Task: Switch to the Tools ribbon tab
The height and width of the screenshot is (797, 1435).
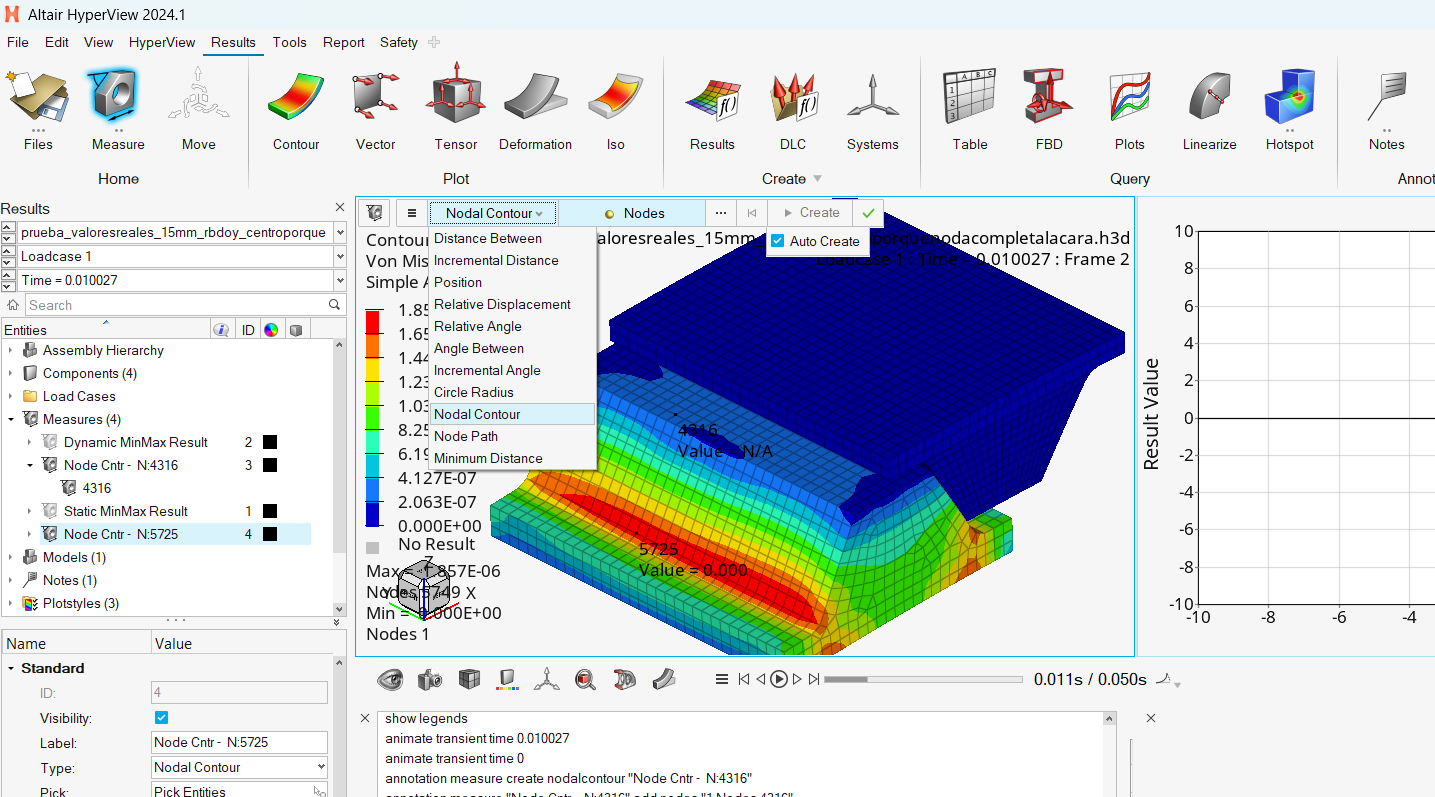Action: pyautogui.click(x=290, y=42)
